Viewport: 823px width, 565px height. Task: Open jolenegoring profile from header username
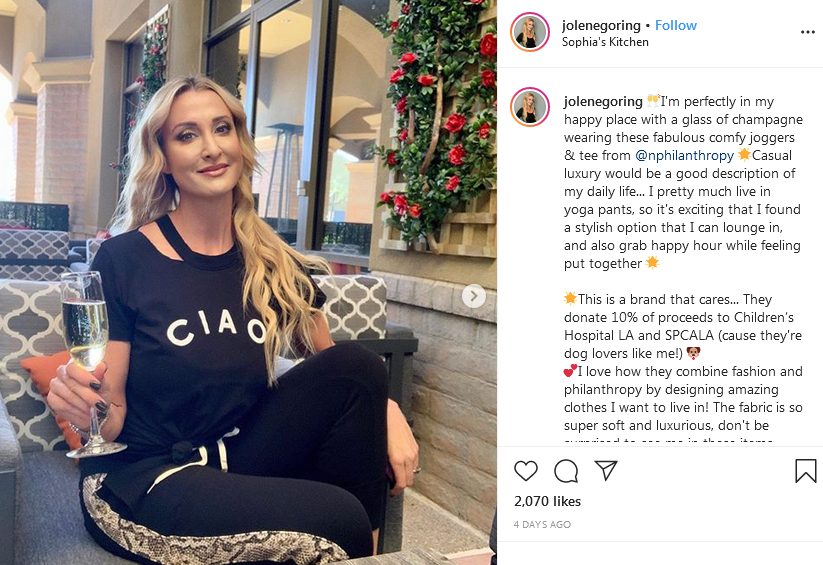[x=601, y=25]
